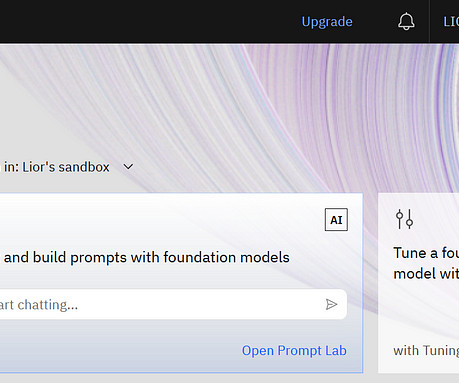
Task: Click the tuning sliders icon
Action: click(x=404, y=219)
